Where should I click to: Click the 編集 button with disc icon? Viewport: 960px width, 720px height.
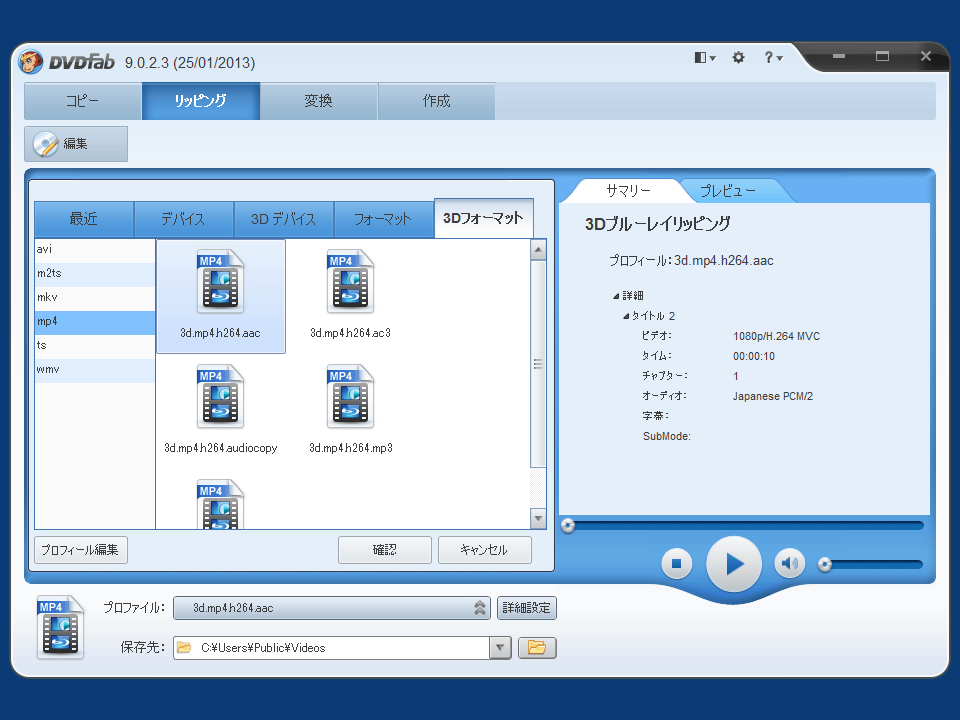tap(76, 144)
